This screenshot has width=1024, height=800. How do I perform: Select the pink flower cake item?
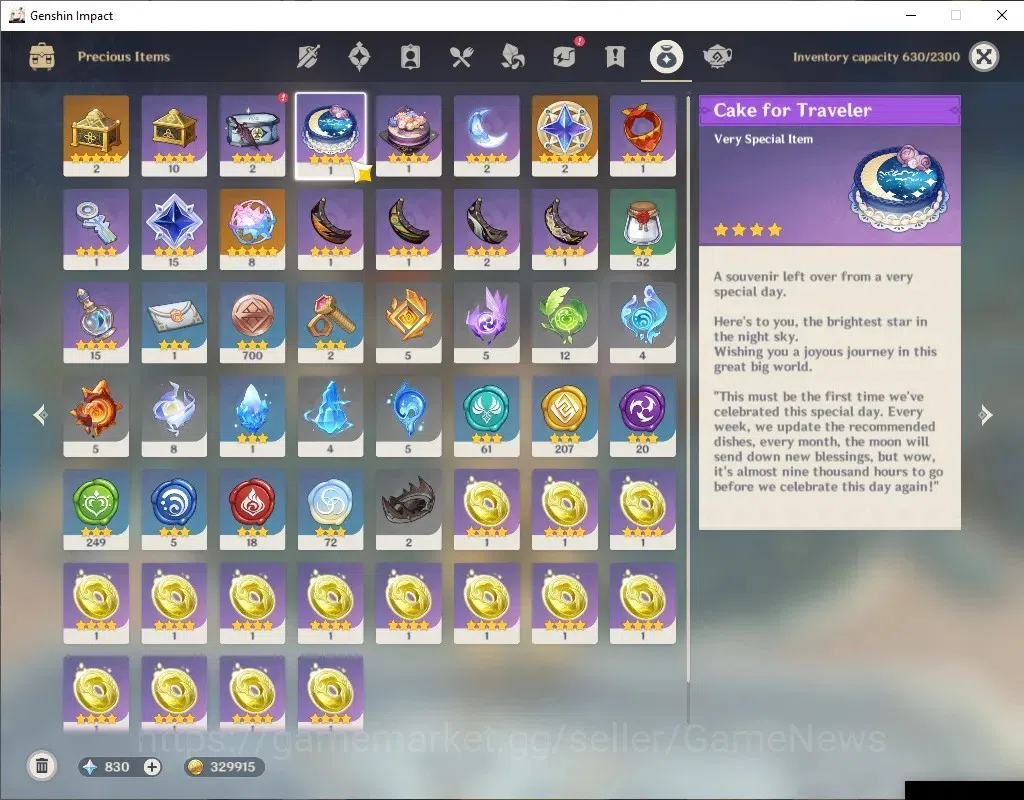pyautogui.click(x=408, y=136)
